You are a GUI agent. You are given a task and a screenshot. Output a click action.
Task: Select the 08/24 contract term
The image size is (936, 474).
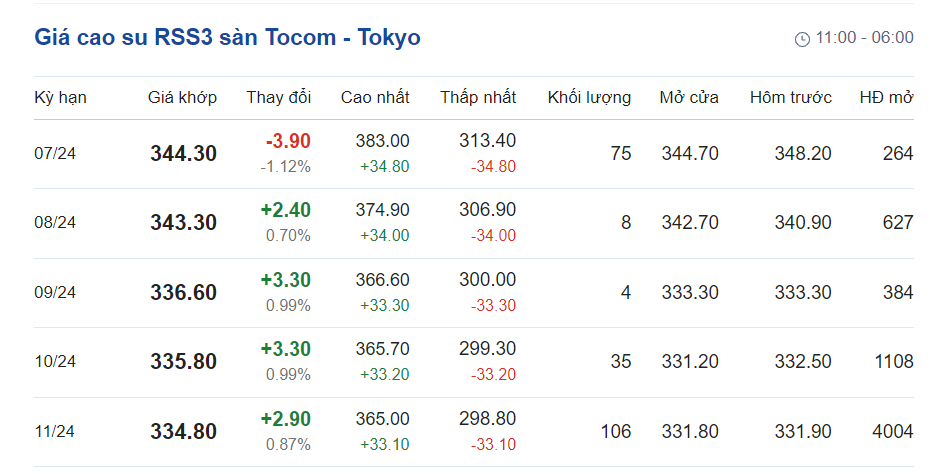coord(55,222)
